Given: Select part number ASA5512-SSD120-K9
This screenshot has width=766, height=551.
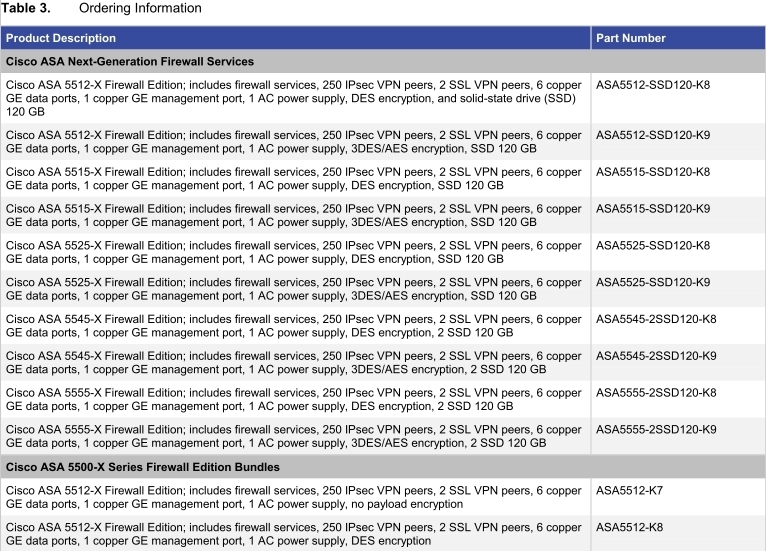Looking at the screenshot, I should click(652, 134).
